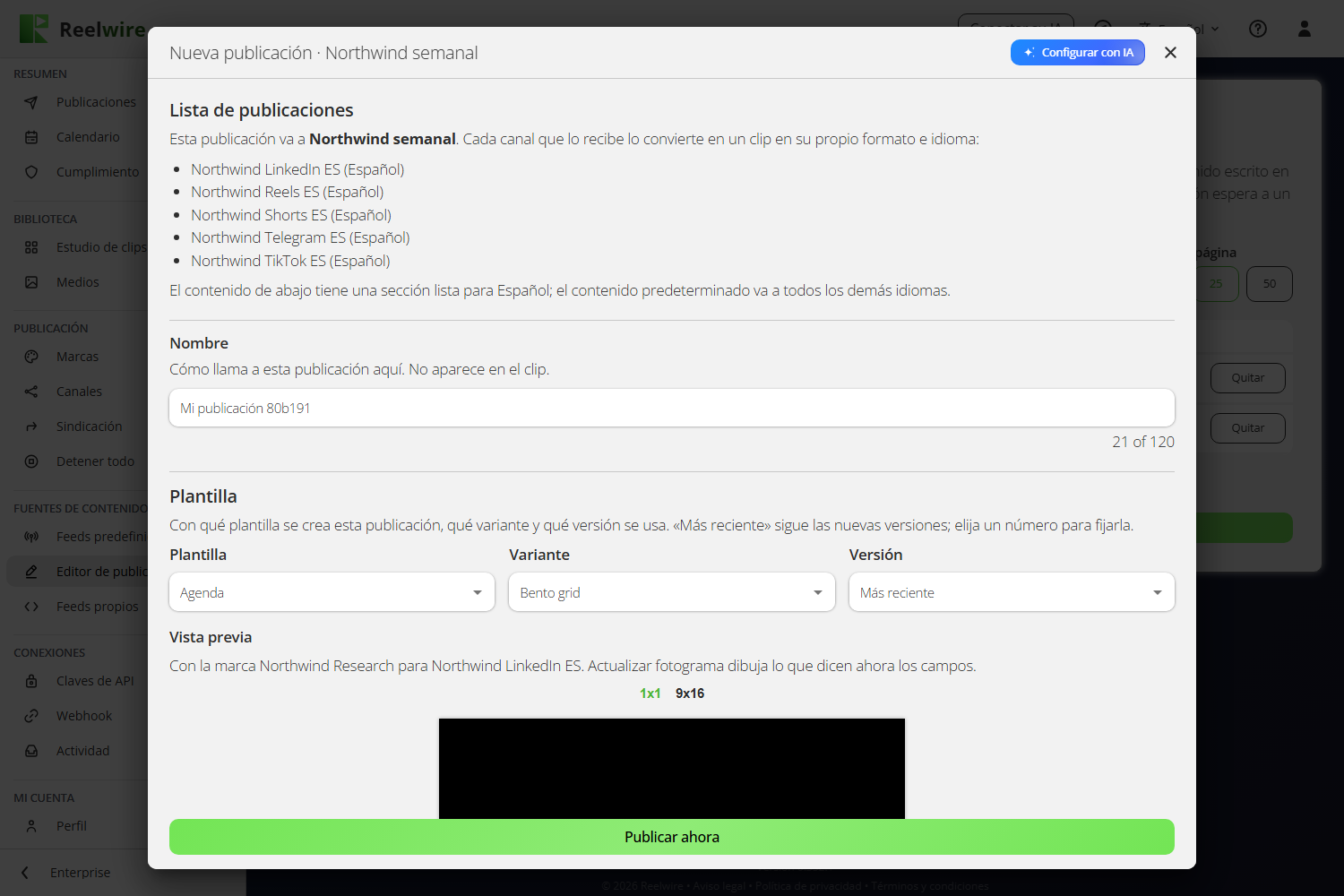Open the Canales share icon
1344x896 pixels.
[x=31, y=392]
